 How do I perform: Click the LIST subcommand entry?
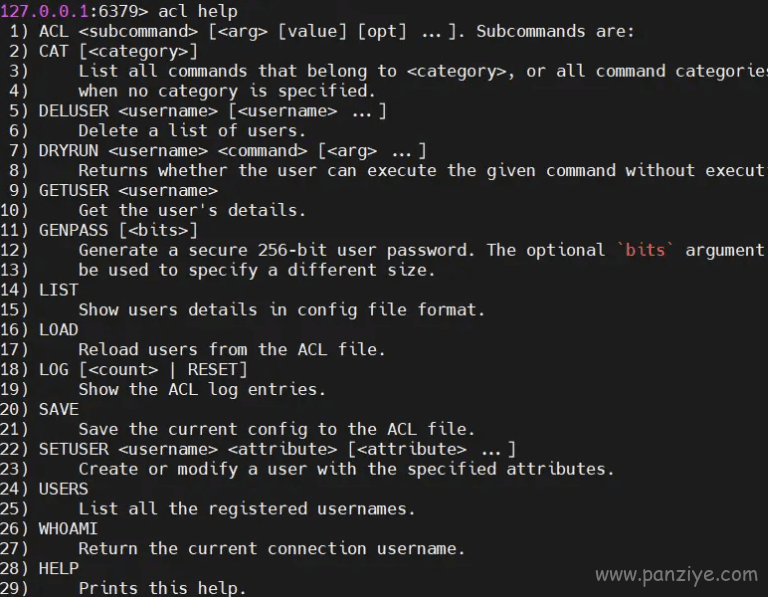click(x=58, y=290)
